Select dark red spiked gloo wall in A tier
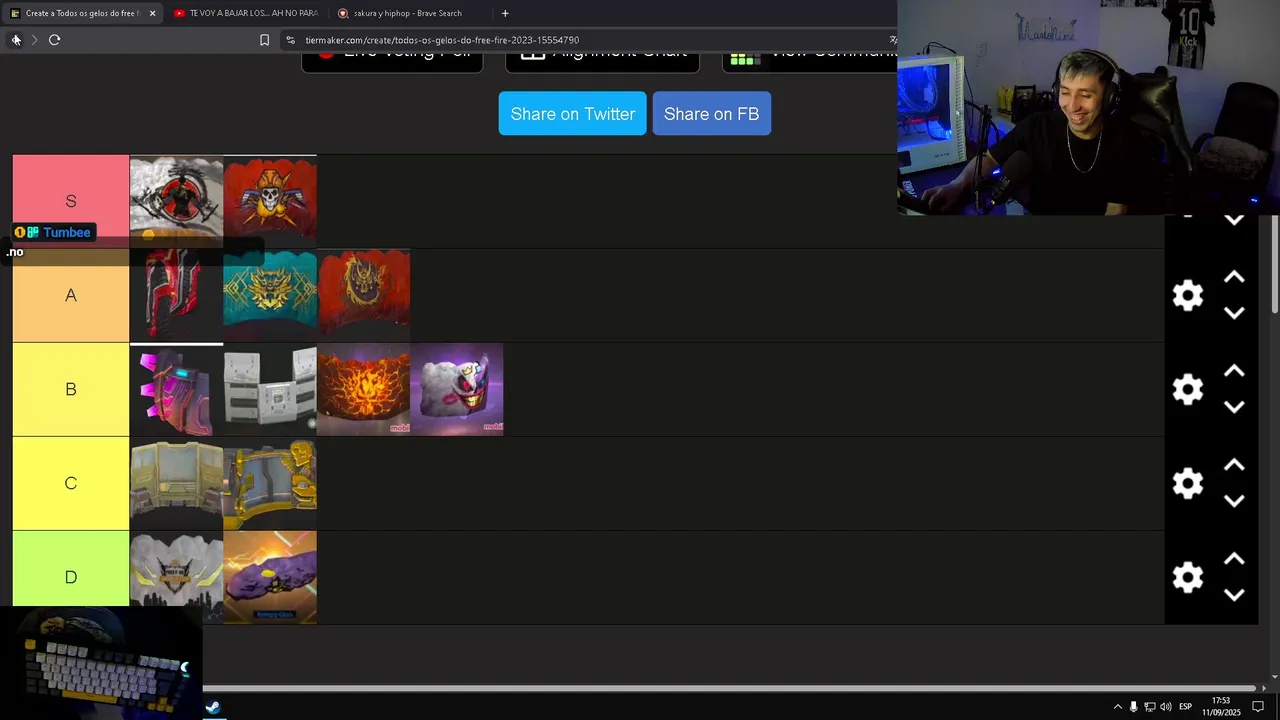The width and height of the screenshot is (1280, 720). coord(176,295)
